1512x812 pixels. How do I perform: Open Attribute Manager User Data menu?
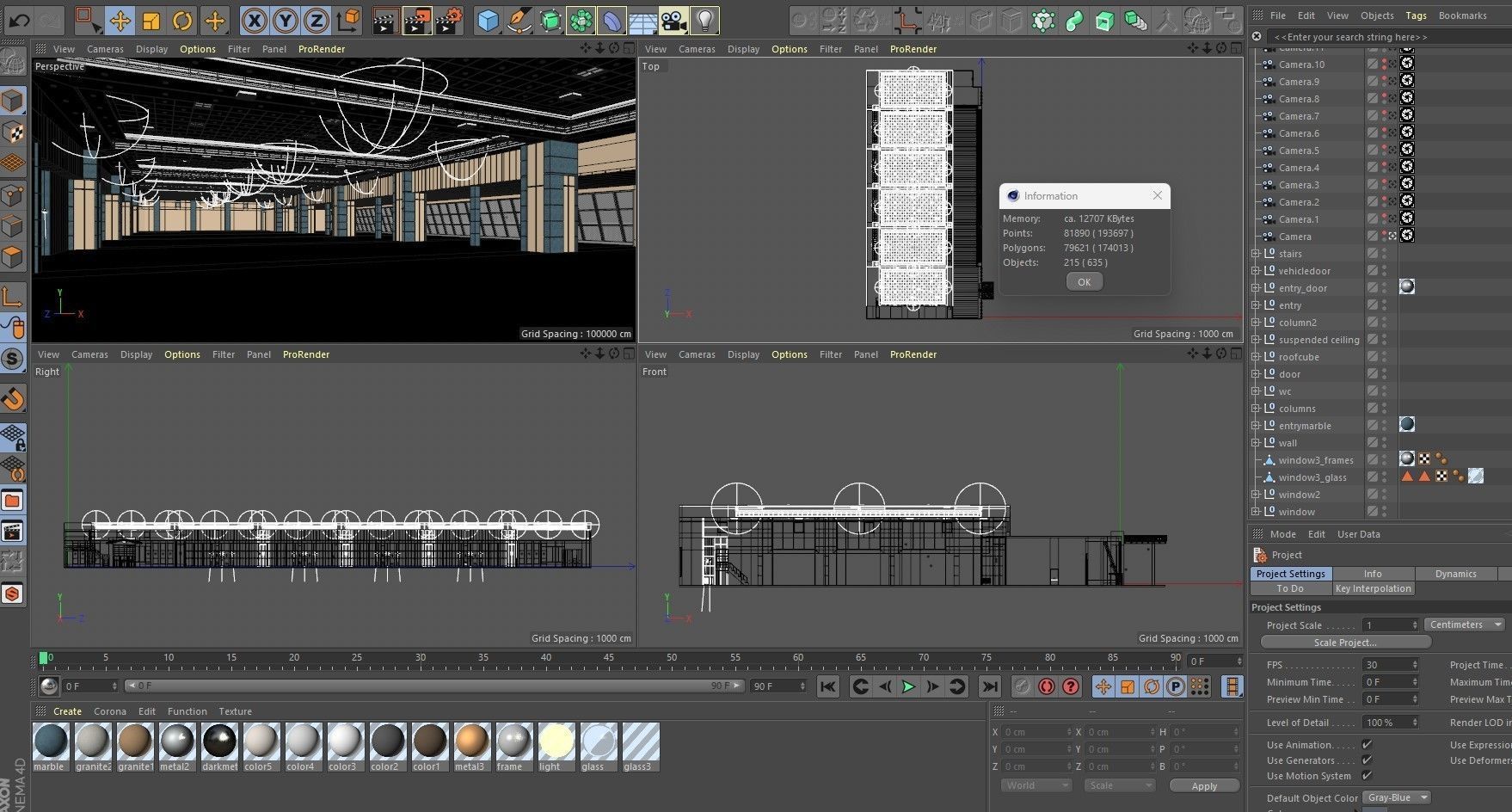tap(1358, 534)
